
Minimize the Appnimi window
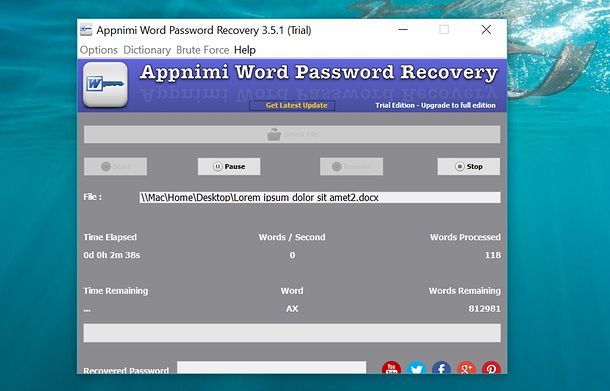pyautogui.click(x=403, y=30)
